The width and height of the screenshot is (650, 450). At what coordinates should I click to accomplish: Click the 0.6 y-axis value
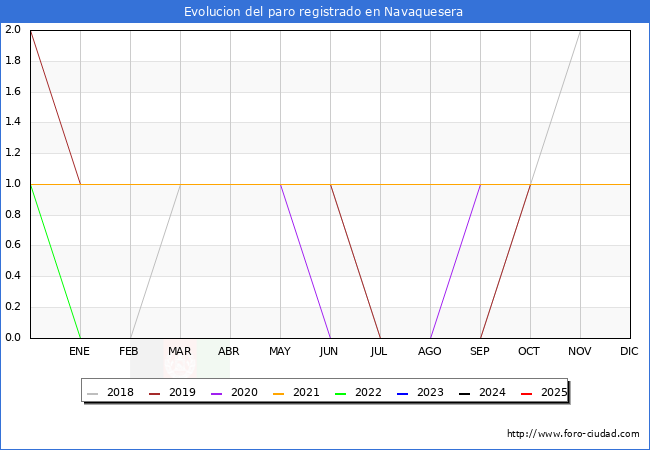(13, 244)
